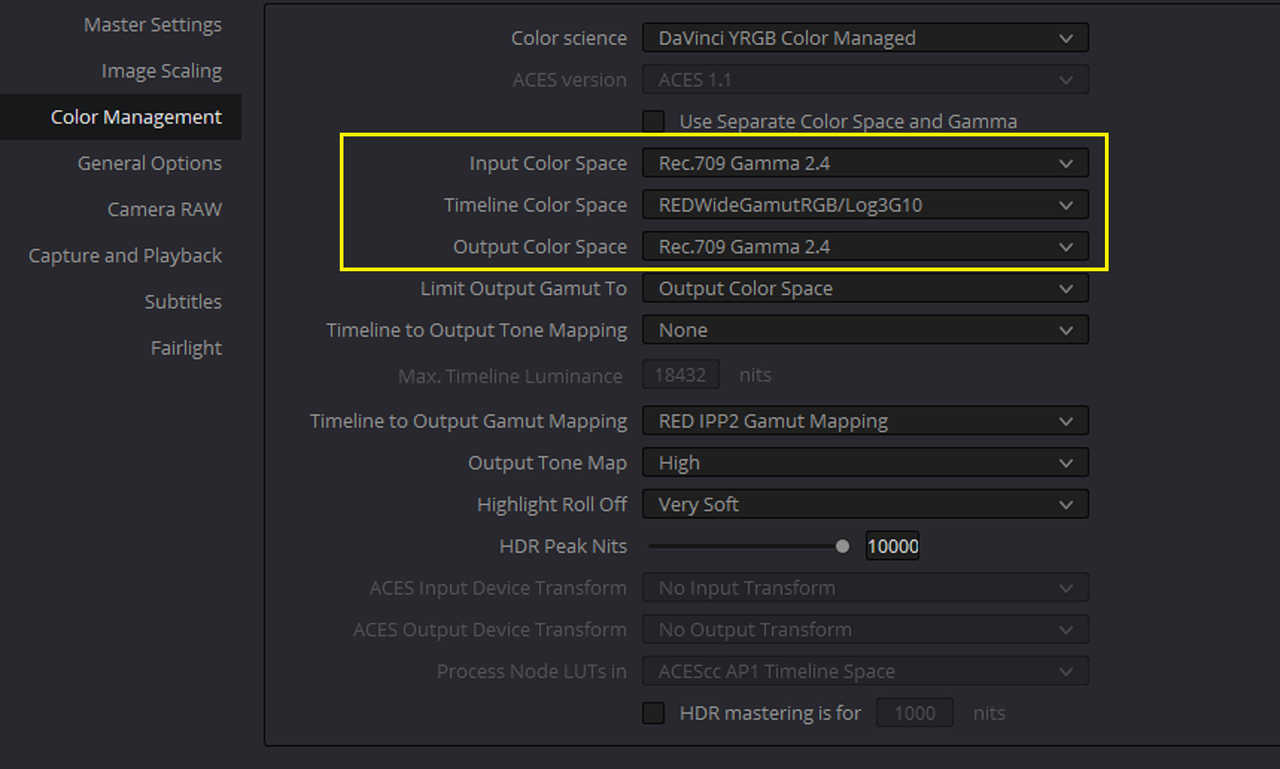Viewport: 1280px width, 769px height.
Task: Open Image Scaling section
Action: click(161, 71)
